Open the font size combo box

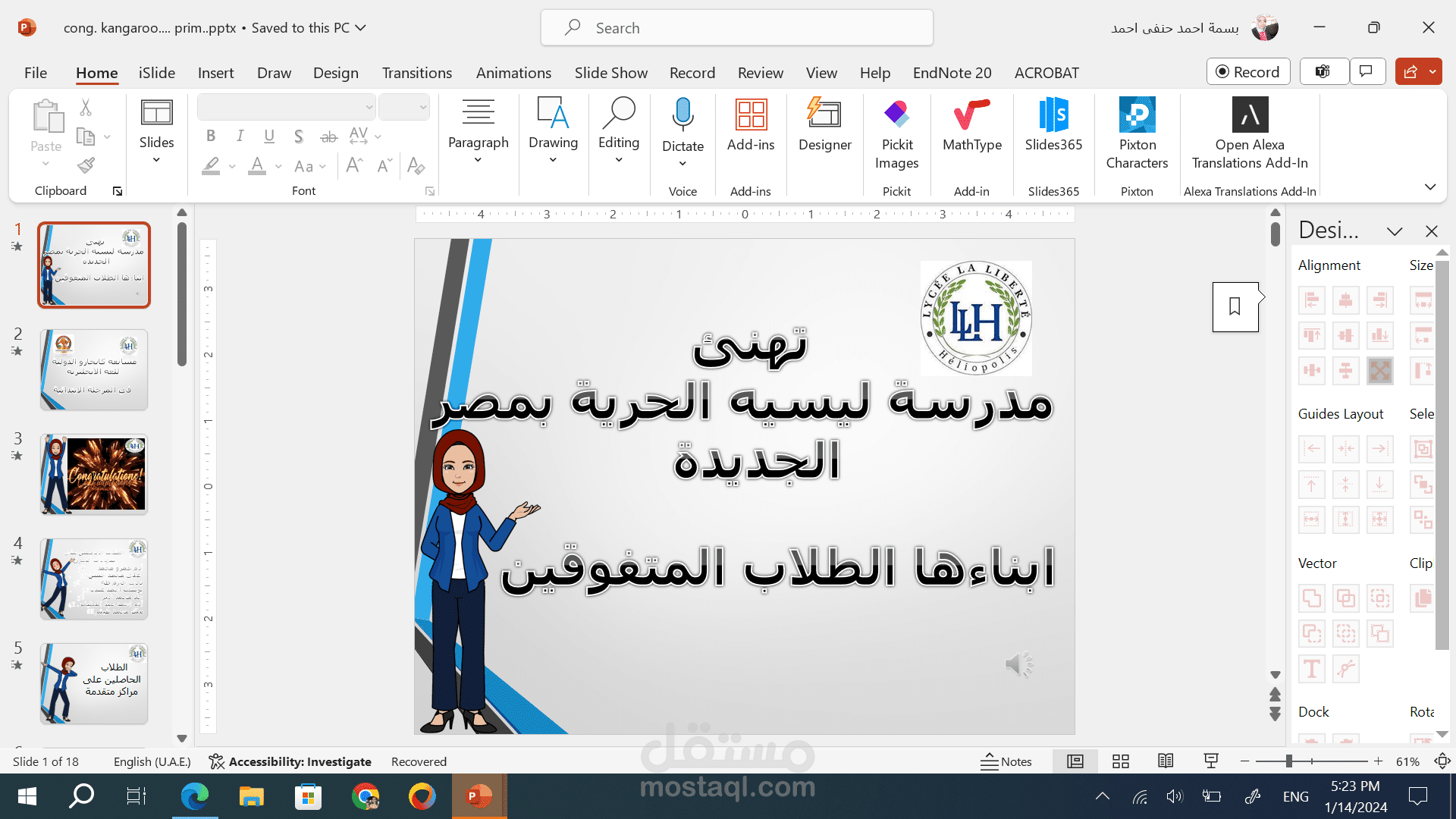click(404, 108)
